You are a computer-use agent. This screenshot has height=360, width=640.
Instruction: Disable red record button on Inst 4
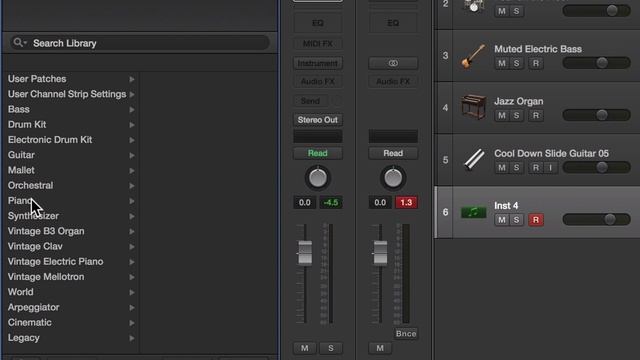536,220
